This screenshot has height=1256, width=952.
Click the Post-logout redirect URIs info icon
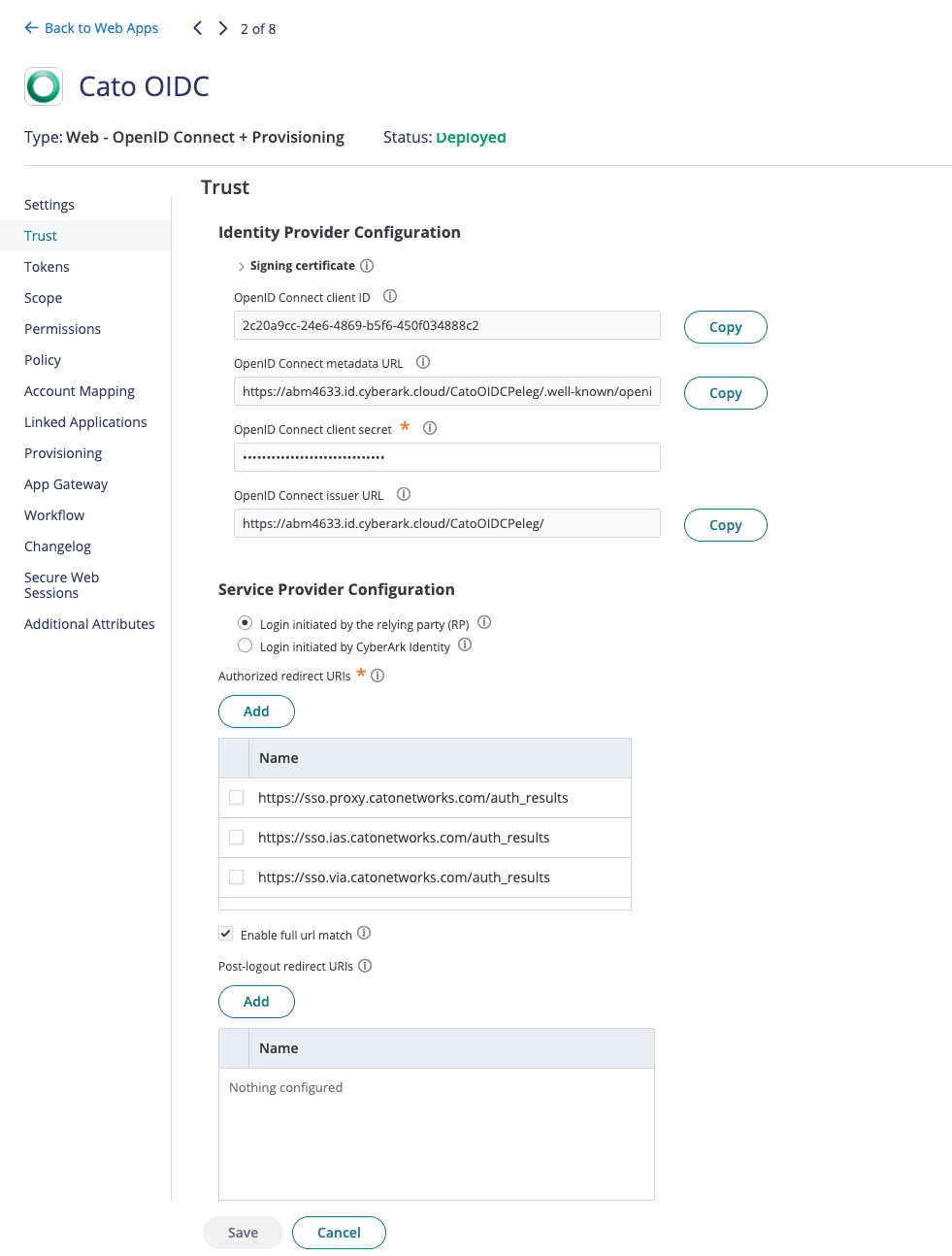pos(365,965)
